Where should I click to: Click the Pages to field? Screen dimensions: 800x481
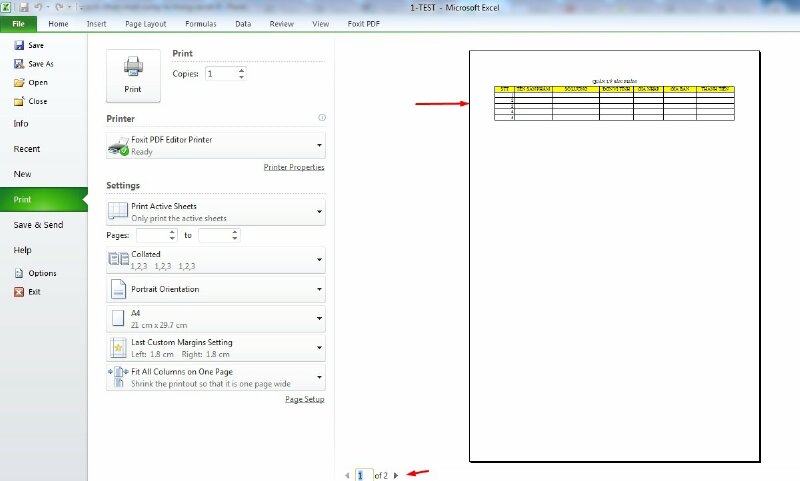(x=214, y=235)
